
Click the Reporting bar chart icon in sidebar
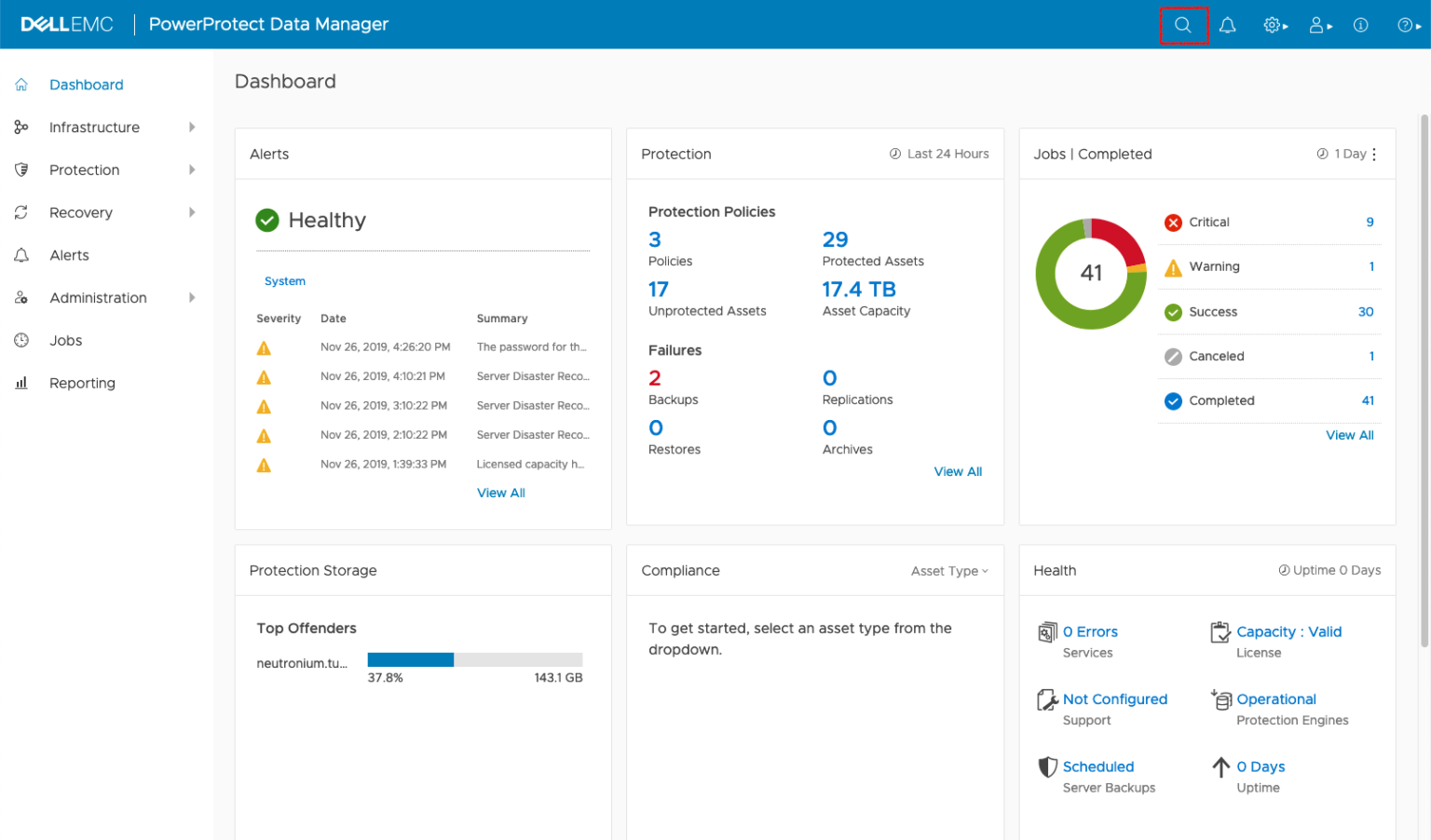pyautogui.click(x=21, y=383)
